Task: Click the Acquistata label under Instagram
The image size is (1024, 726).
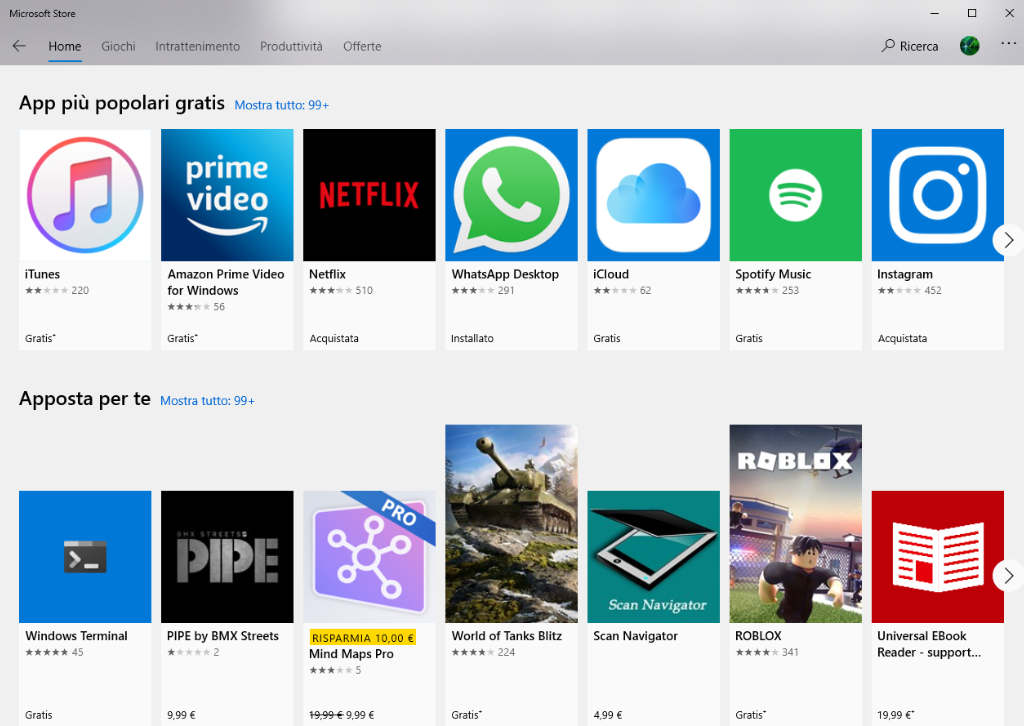Action: [x=902, y=338]
